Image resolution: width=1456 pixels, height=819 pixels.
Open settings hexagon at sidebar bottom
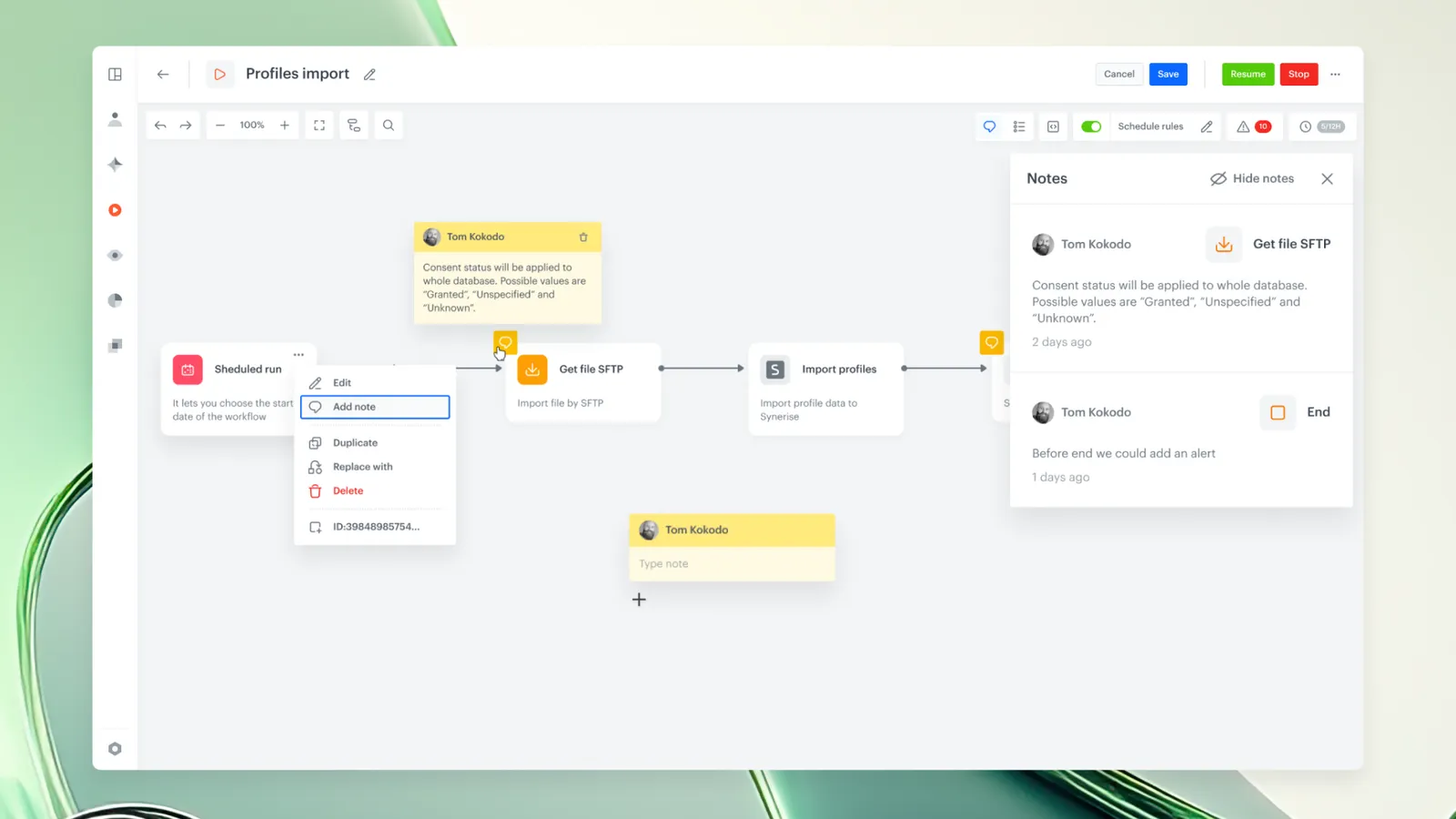pos(115,749)
